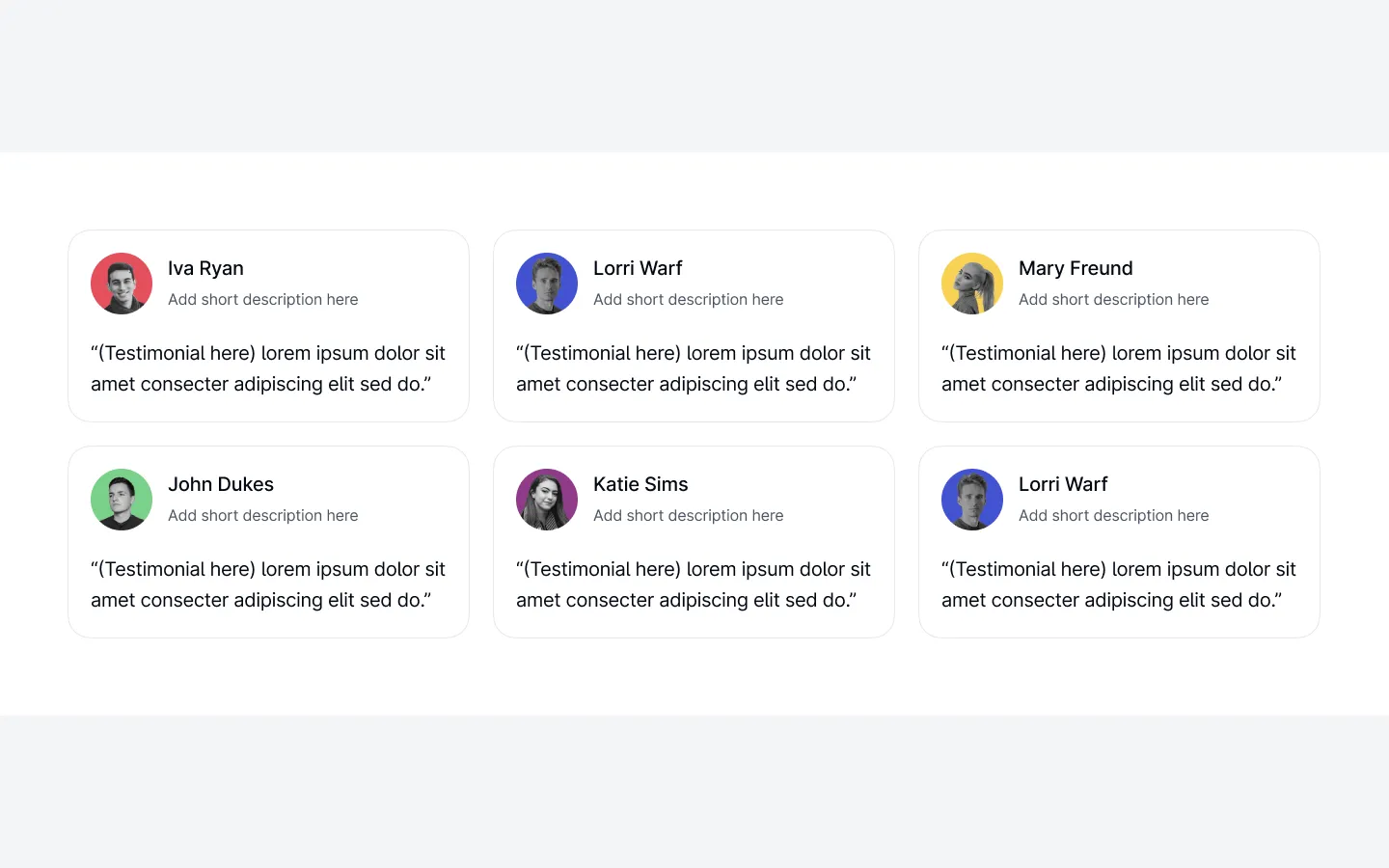Click the top-row Lorri Warf name
The height and width of the screenshot is (868, 1389).
point(638,268)
